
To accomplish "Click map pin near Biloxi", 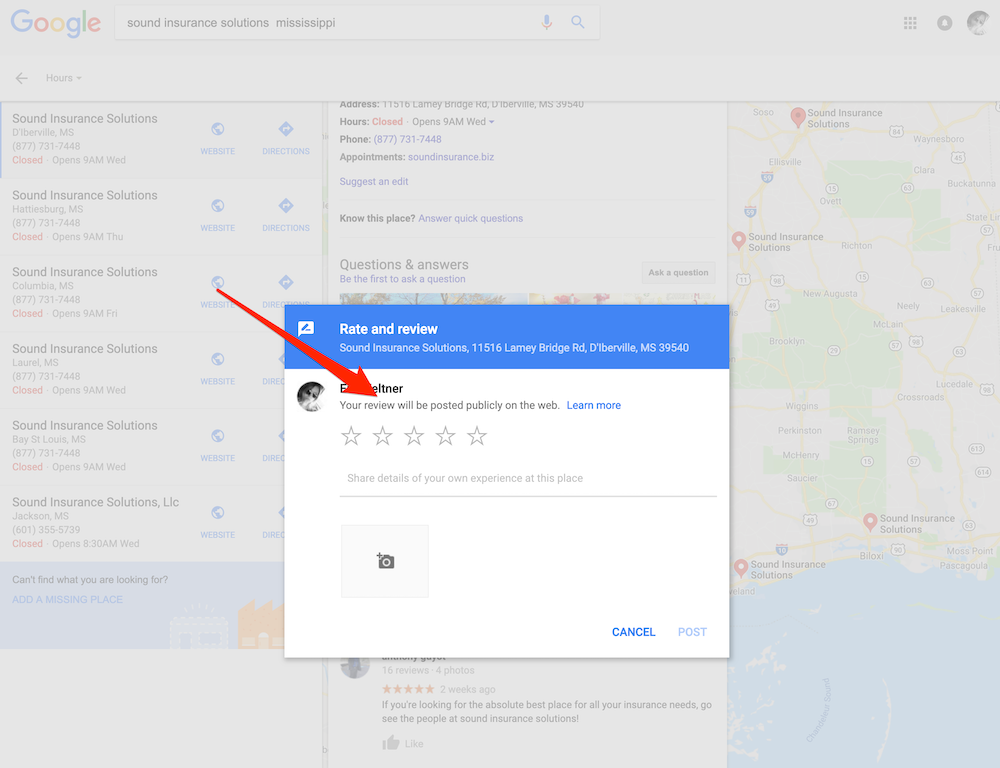I will pyautogui.click(x=870, y=522).
